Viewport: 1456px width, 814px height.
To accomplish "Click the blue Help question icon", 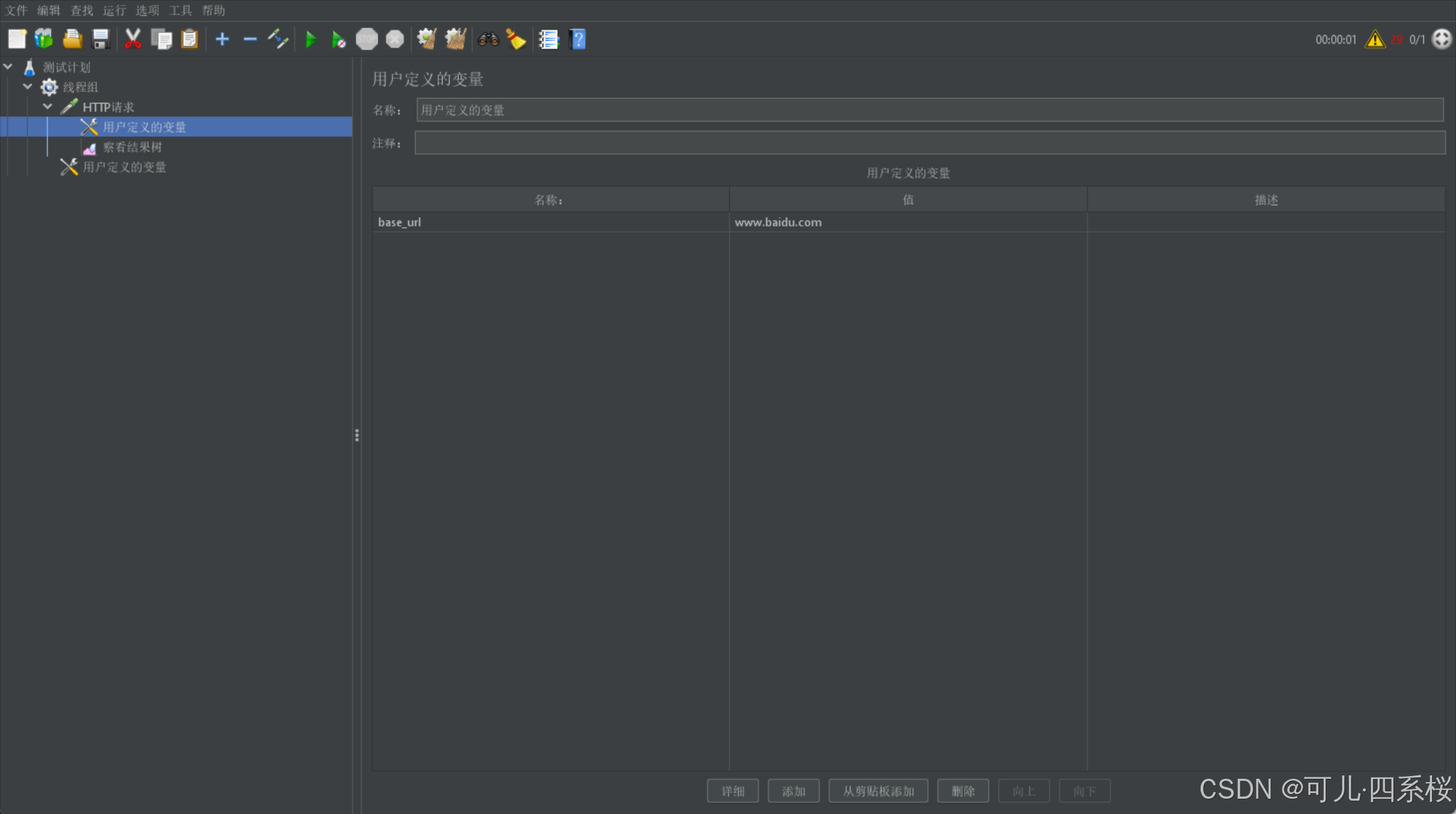I will [x=578, y=39].
